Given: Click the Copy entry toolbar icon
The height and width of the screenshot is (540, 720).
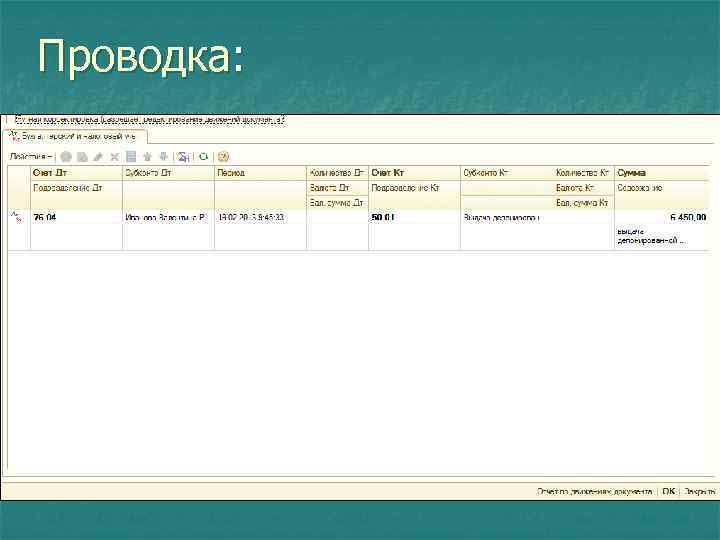Looking at the screenshot, I should coord(82,157).
